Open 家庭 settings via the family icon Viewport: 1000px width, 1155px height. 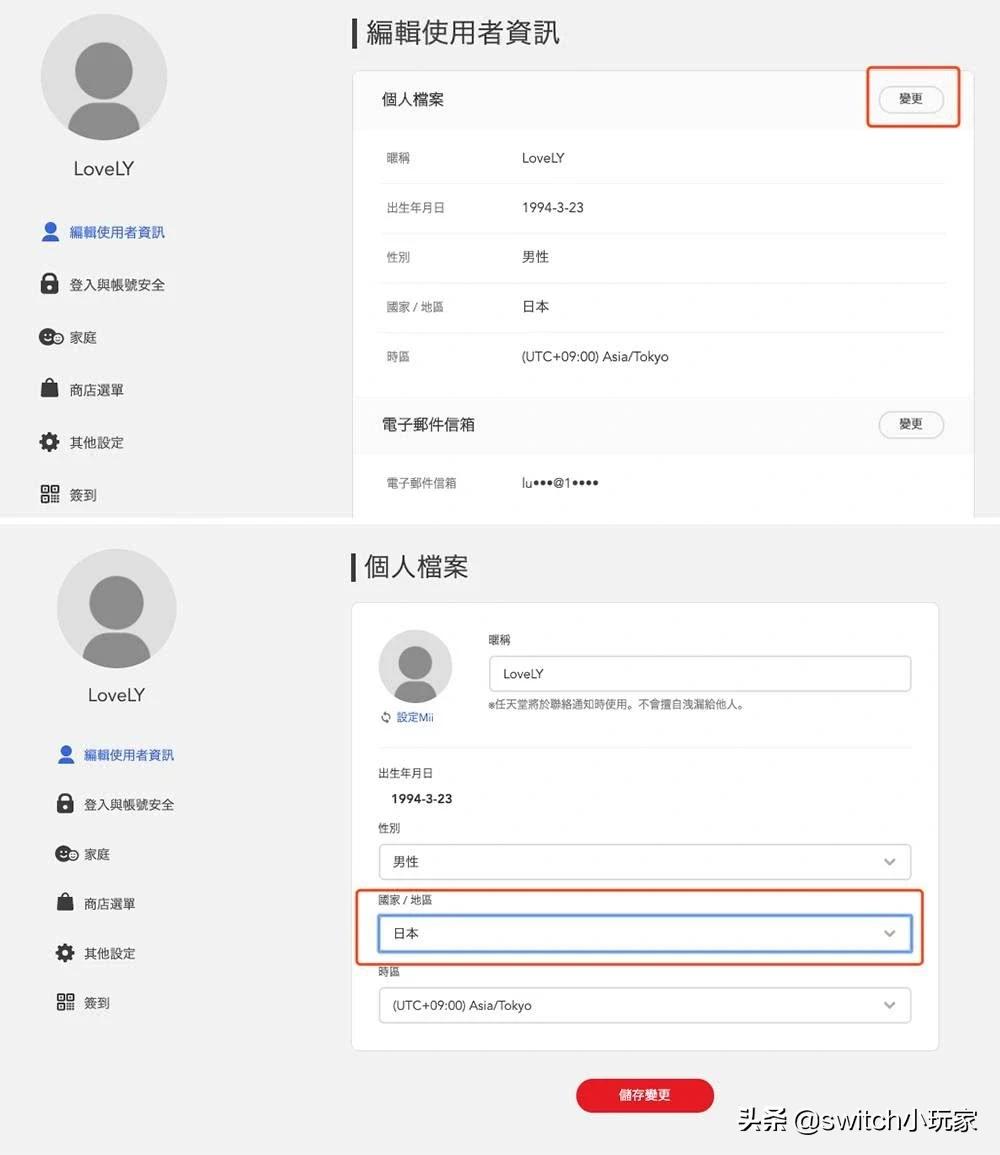(49, 337)
